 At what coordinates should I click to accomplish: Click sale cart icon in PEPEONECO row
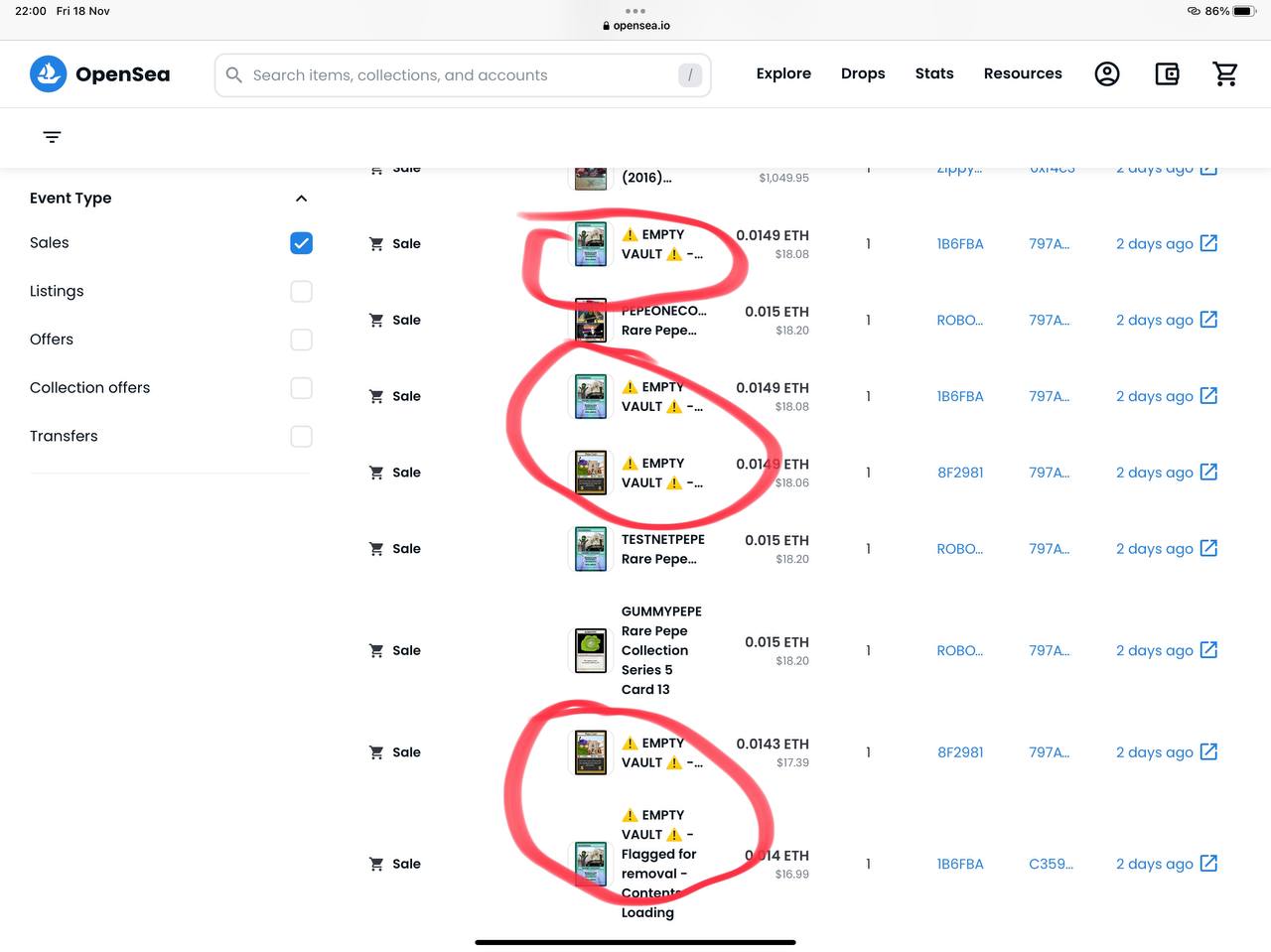coord(376,320)
